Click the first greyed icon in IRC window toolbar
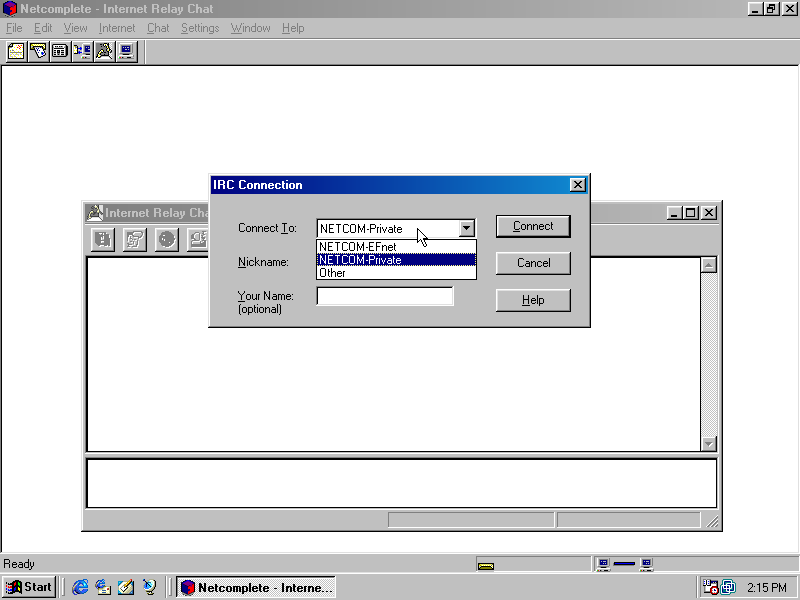The height and width of the screenshot is (600, 800). click(x=103, y=239)
